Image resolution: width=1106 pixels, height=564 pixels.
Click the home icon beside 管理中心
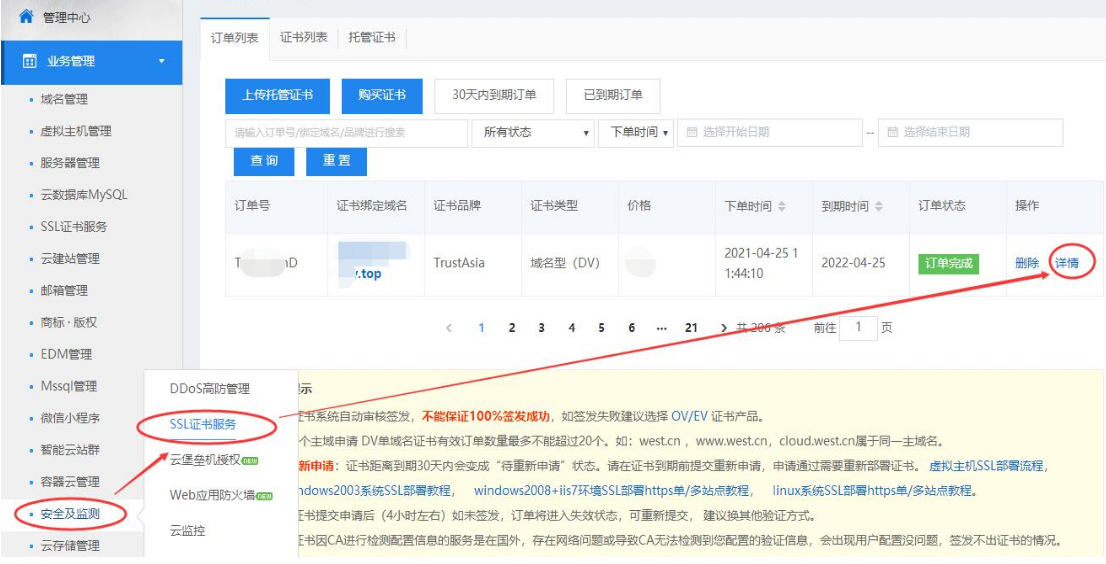tap(26, 17)
